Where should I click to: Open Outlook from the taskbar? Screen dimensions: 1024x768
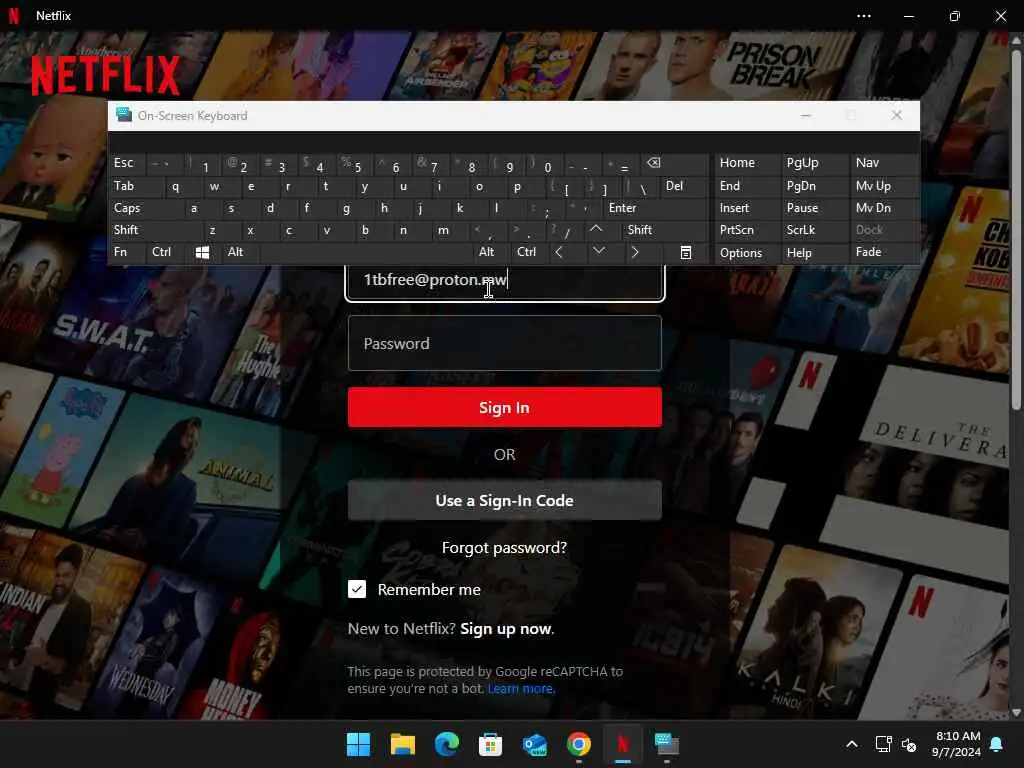point(535,744)
